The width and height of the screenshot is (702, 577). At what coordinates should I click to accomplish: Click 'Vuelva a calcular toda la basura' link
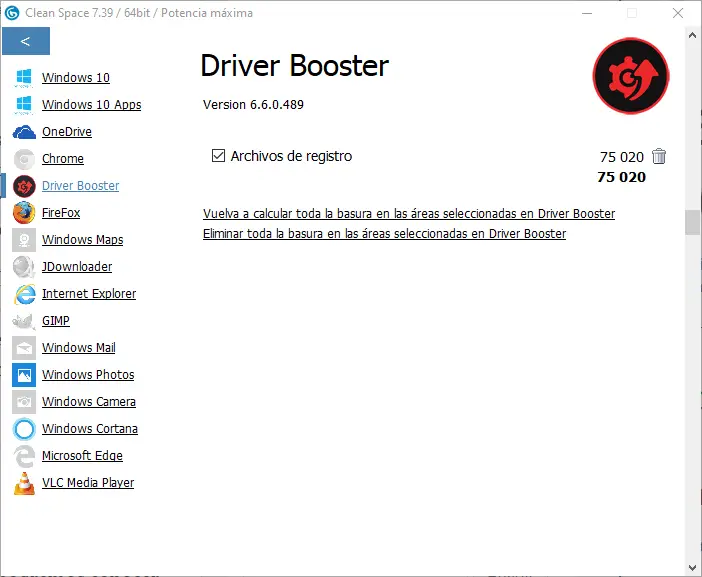click(409, 214)
